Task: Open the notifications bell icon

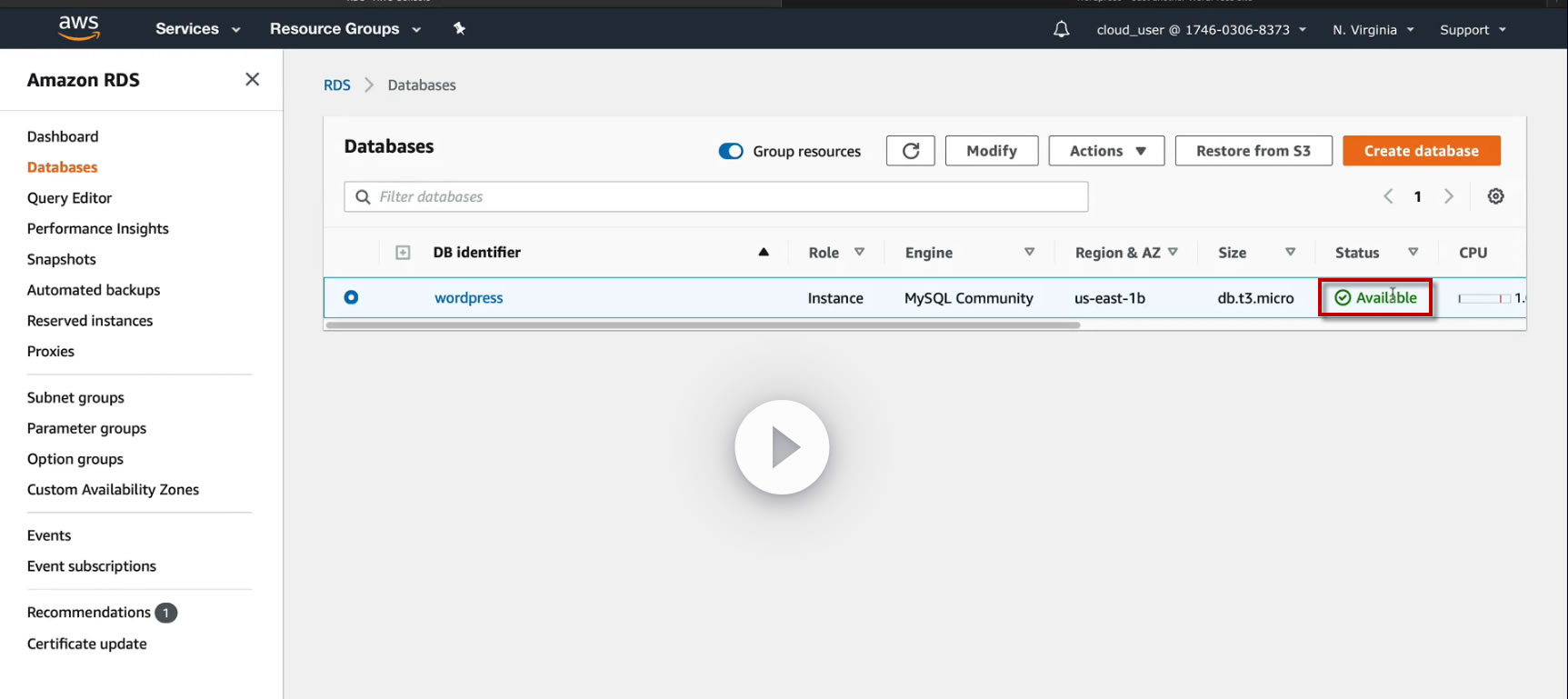Action: [x=1061, y=29]
